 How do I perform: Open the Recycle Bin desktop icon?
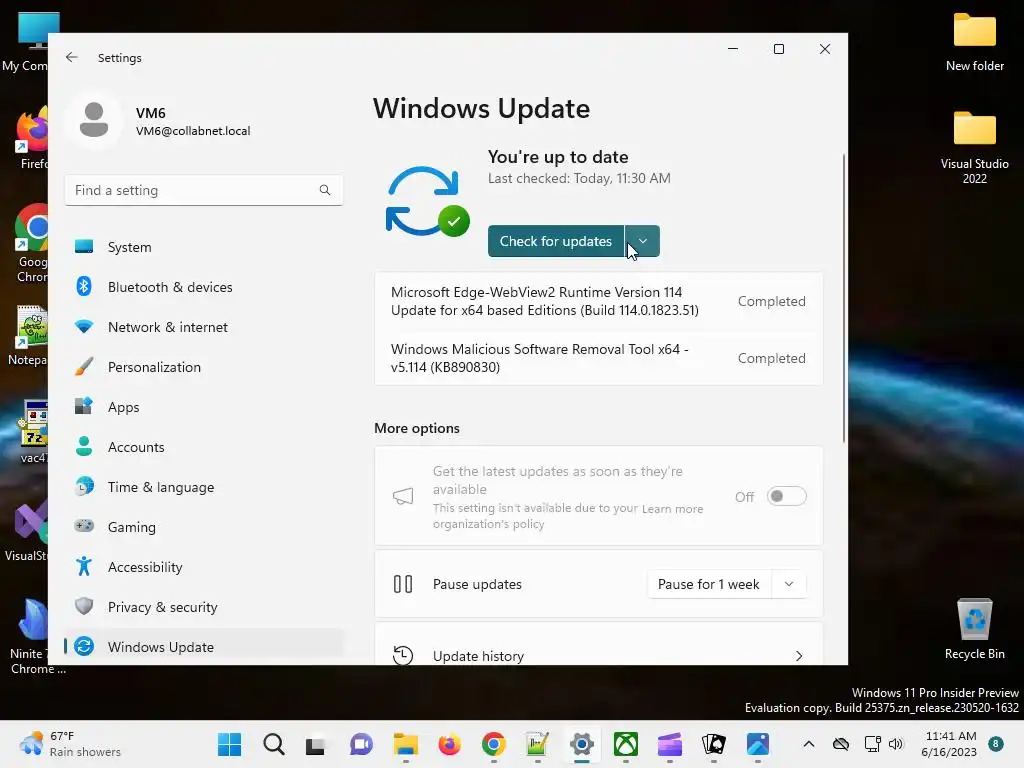click(974, 629)
